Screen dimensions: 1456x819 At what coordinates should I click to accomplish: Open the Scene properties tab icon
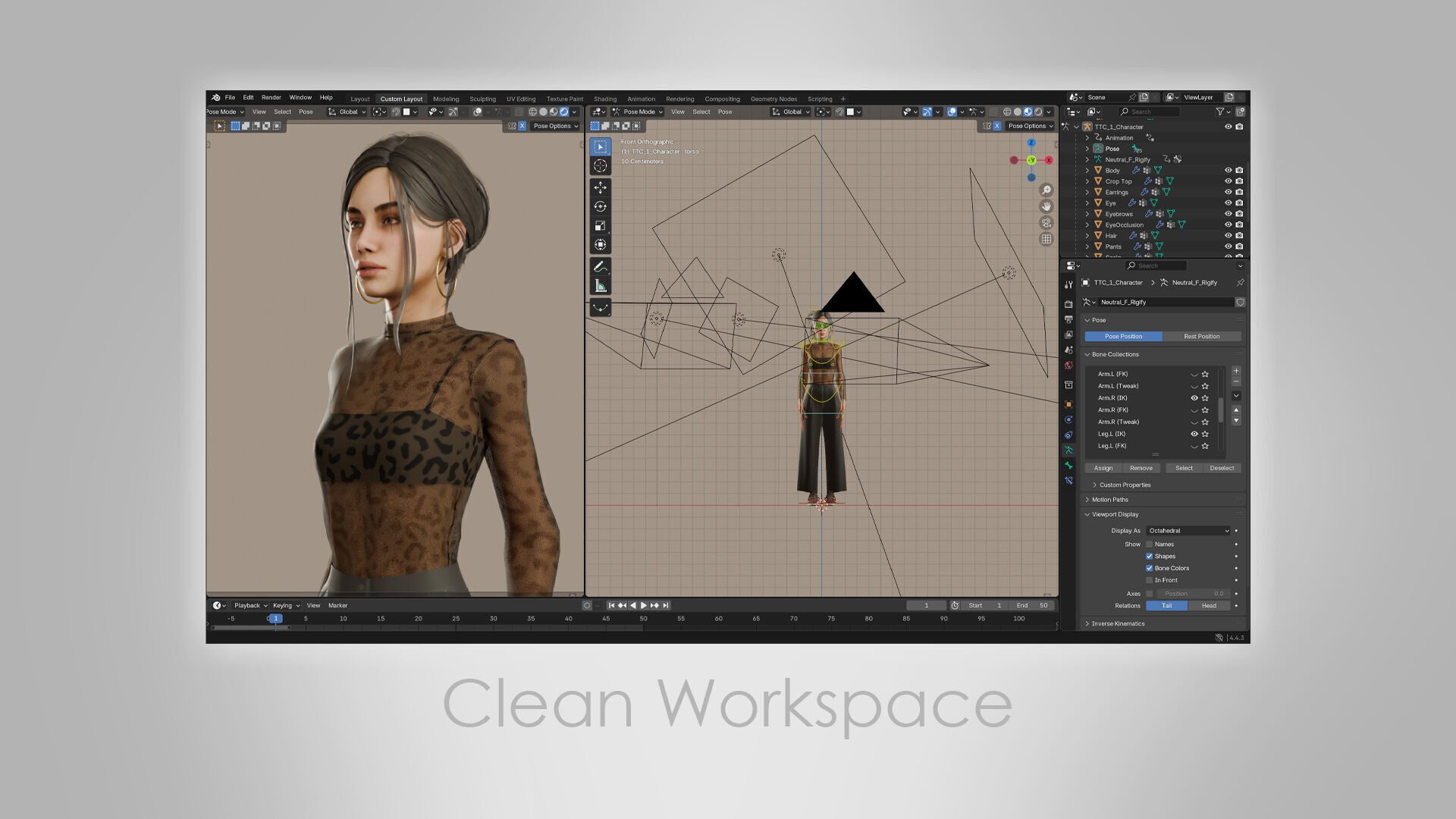coord(1068,350)
